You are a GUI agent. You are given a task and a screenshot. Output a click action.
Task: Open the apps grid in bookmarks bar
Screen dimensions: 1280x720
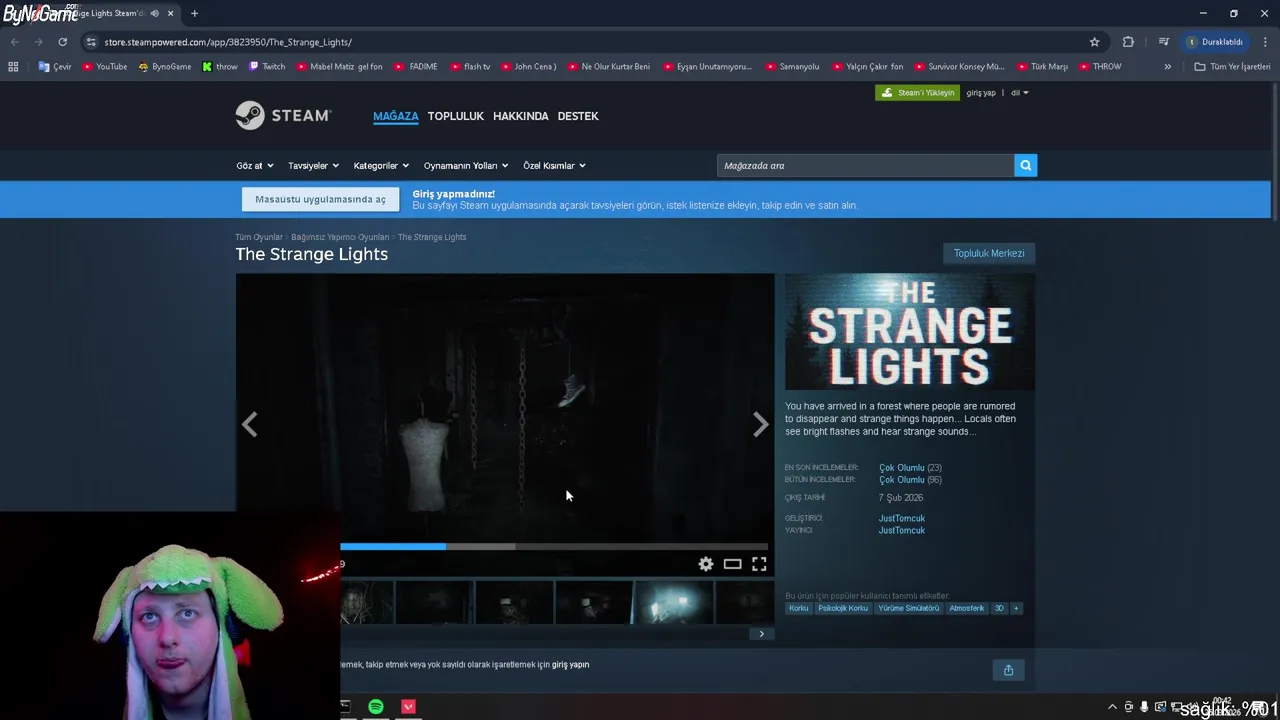coord(13,67)
